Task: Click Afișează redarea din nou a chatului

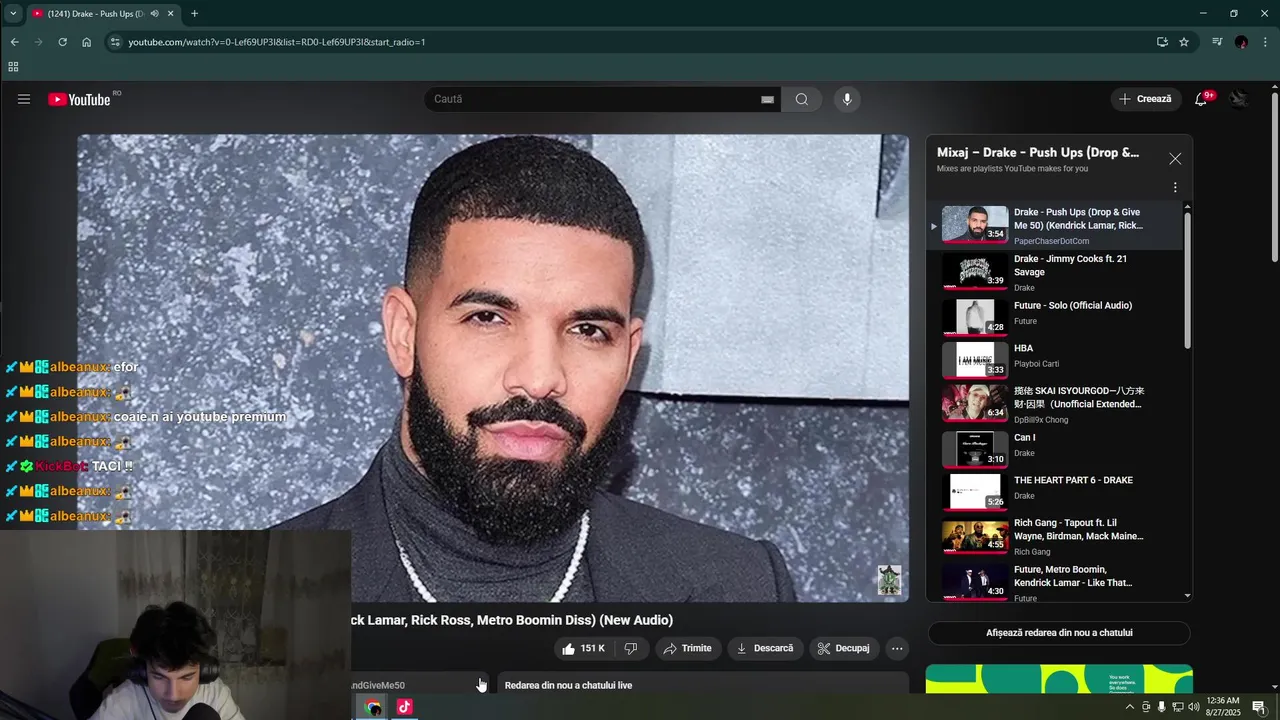Action: [1059, 633]
